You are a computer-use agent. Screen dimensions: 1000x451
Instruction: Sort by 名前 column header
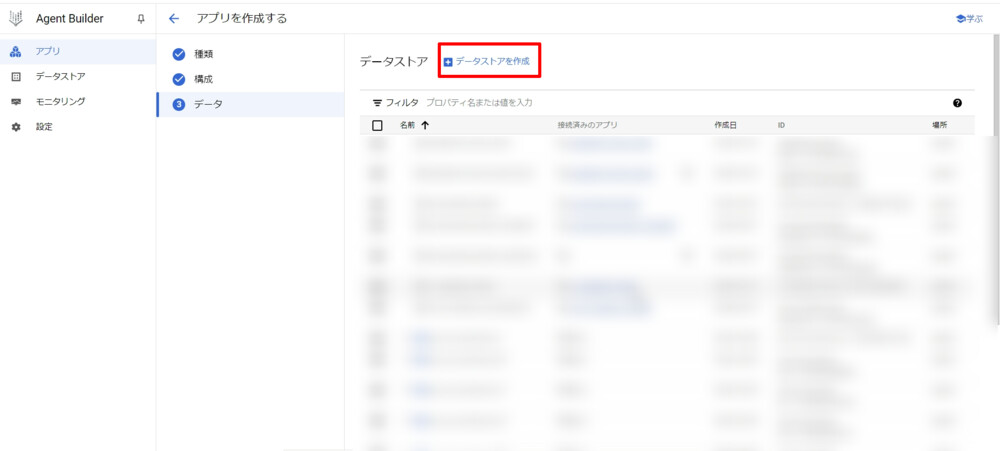(x=408, y=126)
